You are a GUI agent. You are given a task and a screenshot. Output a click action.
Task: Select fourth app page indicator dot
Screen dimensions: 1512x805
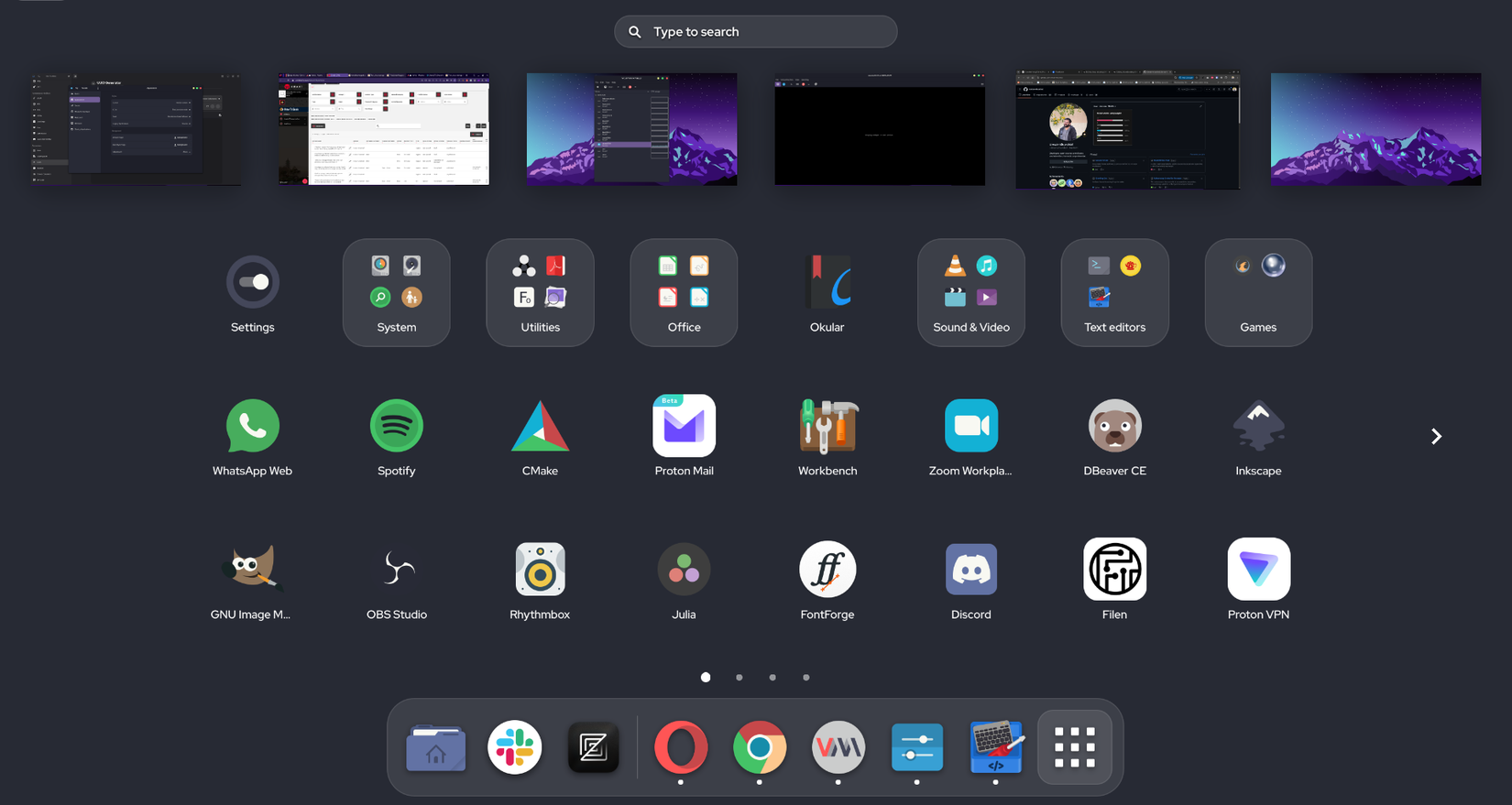tap(806, 678)
